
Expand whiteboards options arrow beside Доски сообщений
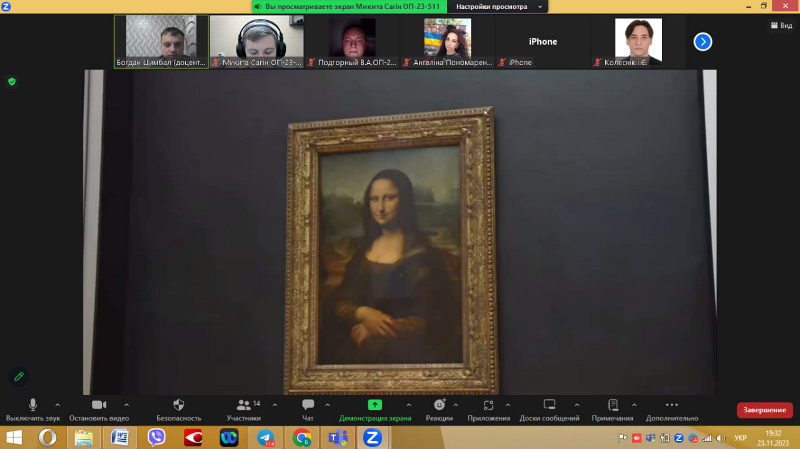[577, 405]
